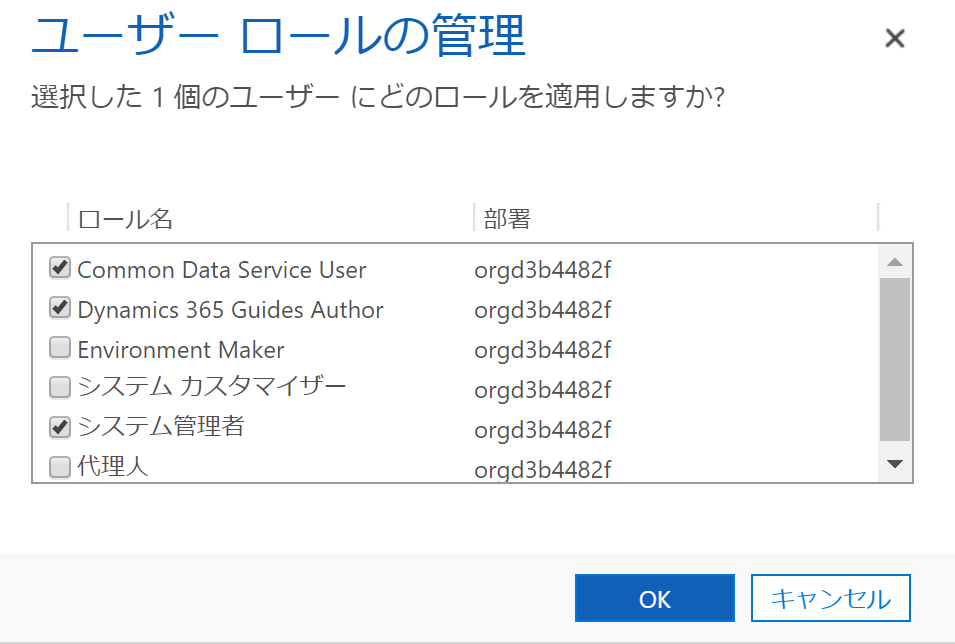
Task: Check the Environment Maker role
Action: pos(59,348)
